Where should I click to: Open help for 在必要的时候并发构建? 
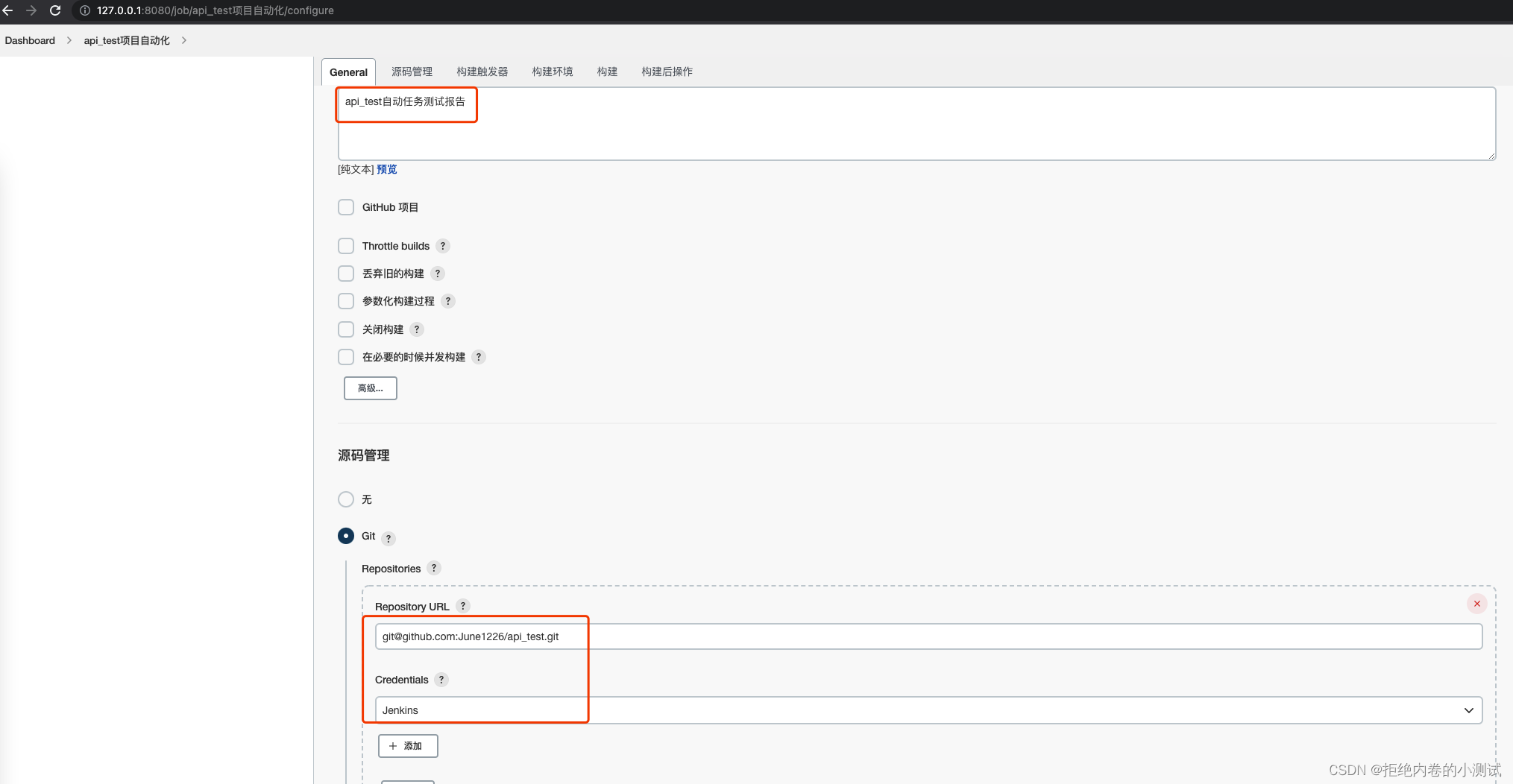pos(479,357)
